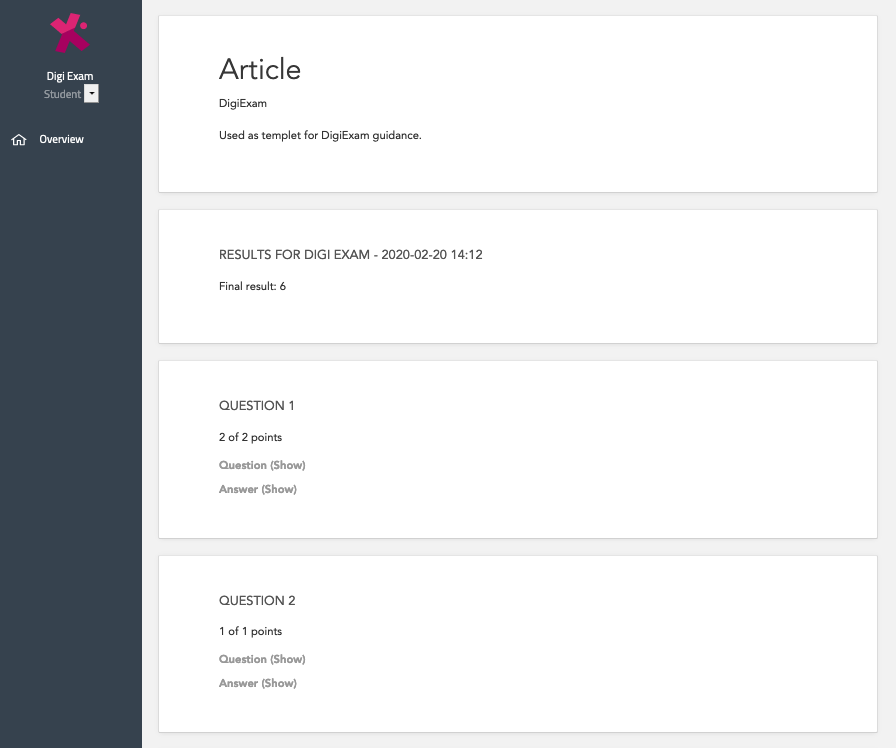The width and height of the screenshot is (896, 748).
Task: Click the 'RESULTS FOR DIGI EXAM - 2020-02-20 14:12' heading
Action: tap(351, 255)
